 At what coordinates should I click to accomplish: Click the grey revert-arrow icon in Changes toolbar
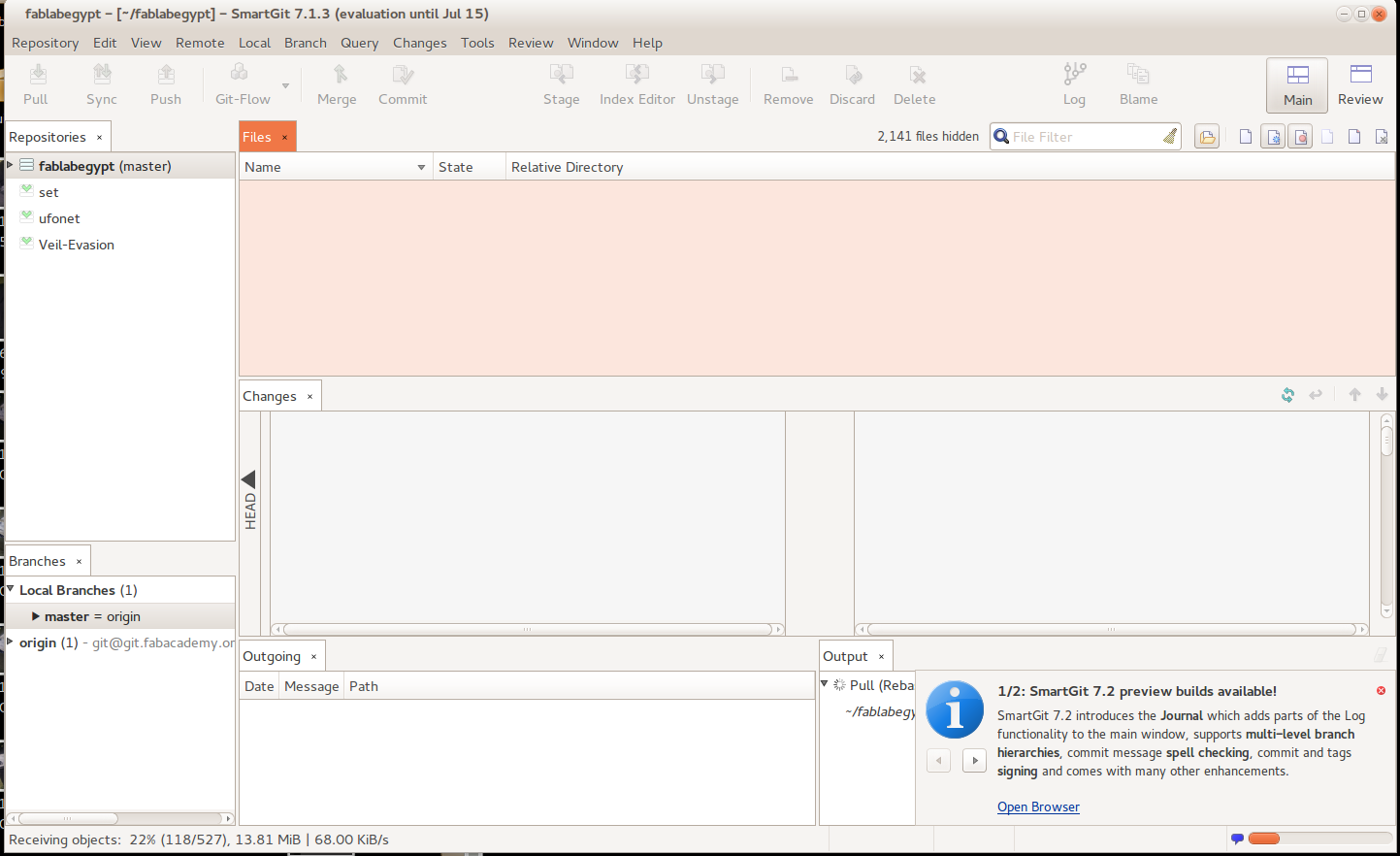click(x=1316, y=395)
